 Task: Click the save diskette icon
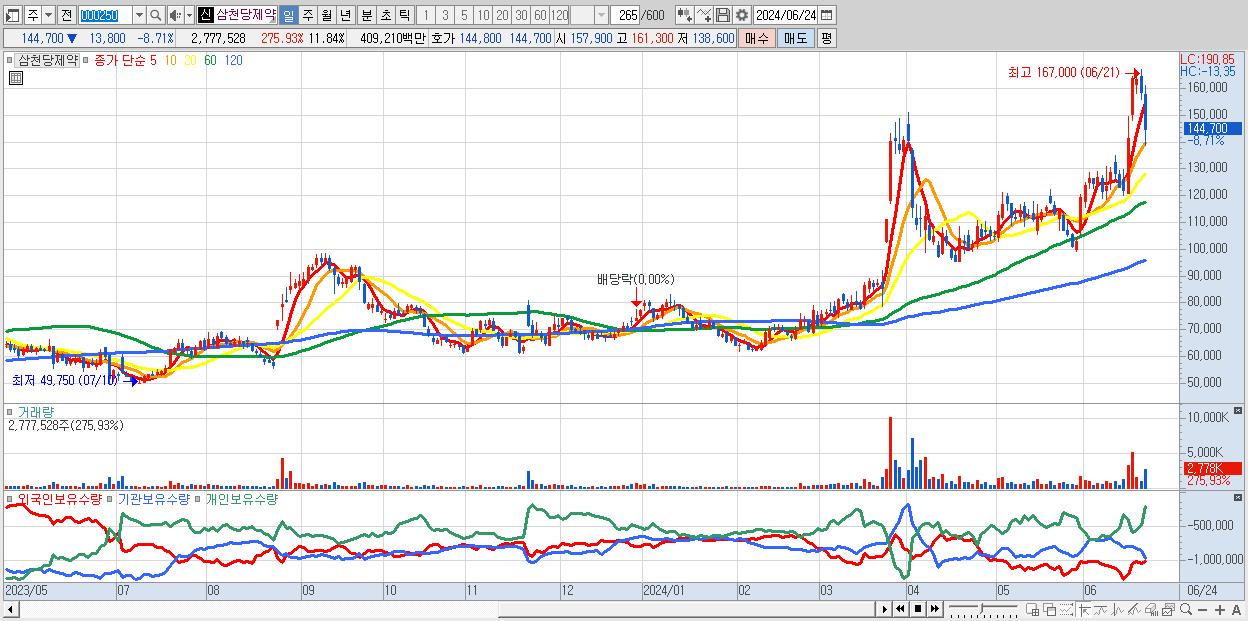tap(722, 15)
